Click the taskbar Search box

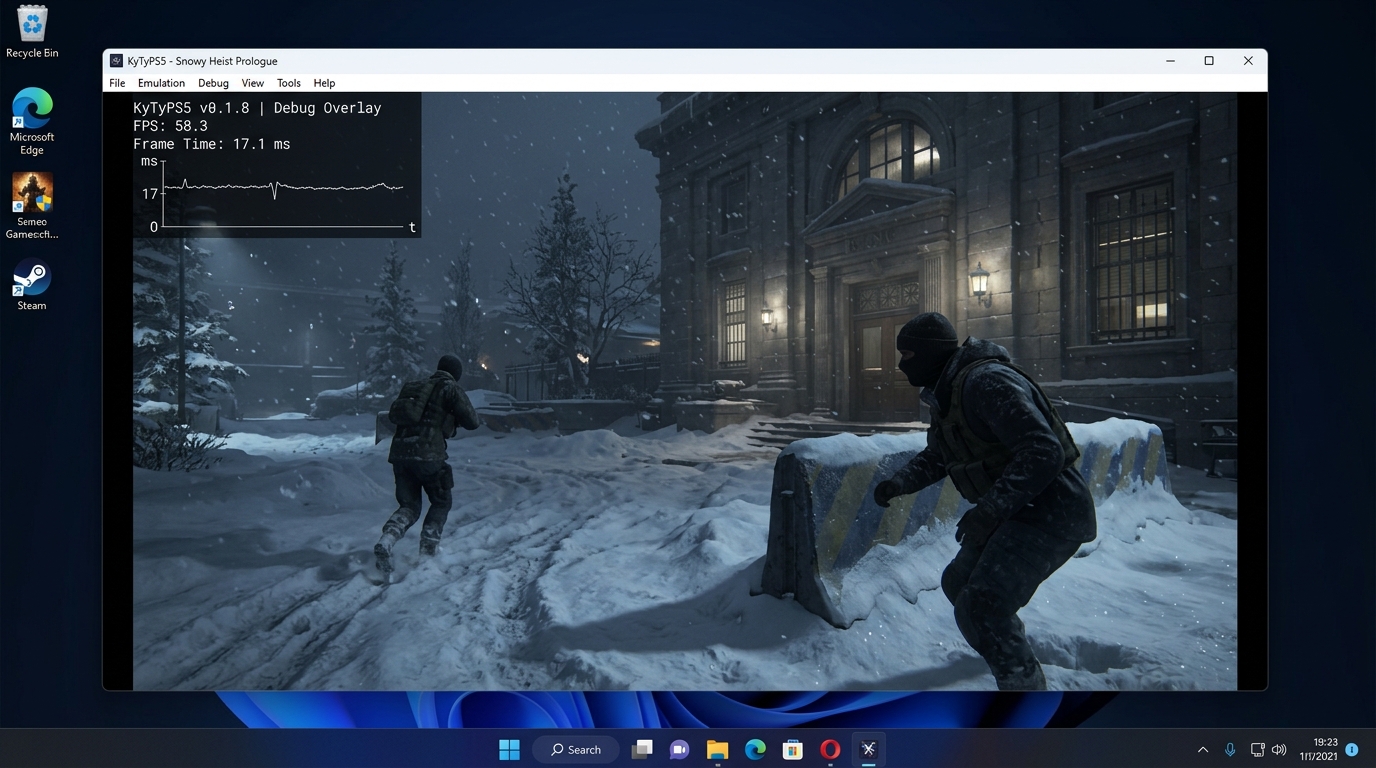tap(576, 749)
